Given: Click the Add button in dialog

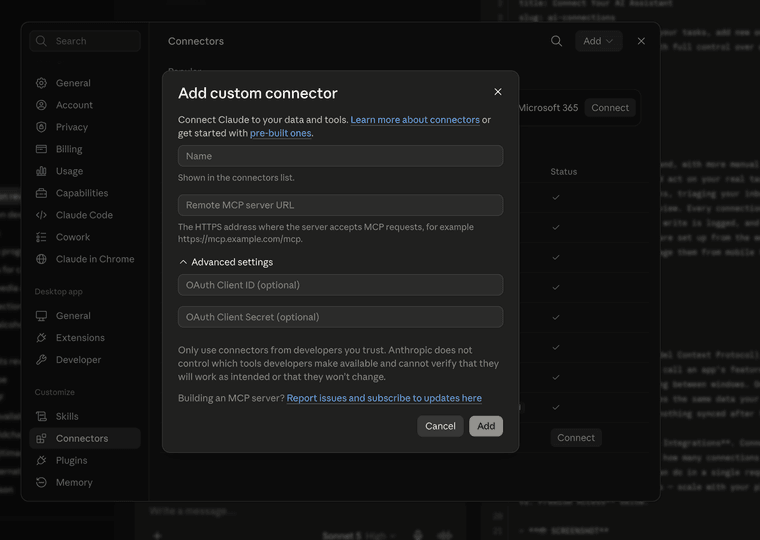Looking at the screenshot, I should (486, 426).
